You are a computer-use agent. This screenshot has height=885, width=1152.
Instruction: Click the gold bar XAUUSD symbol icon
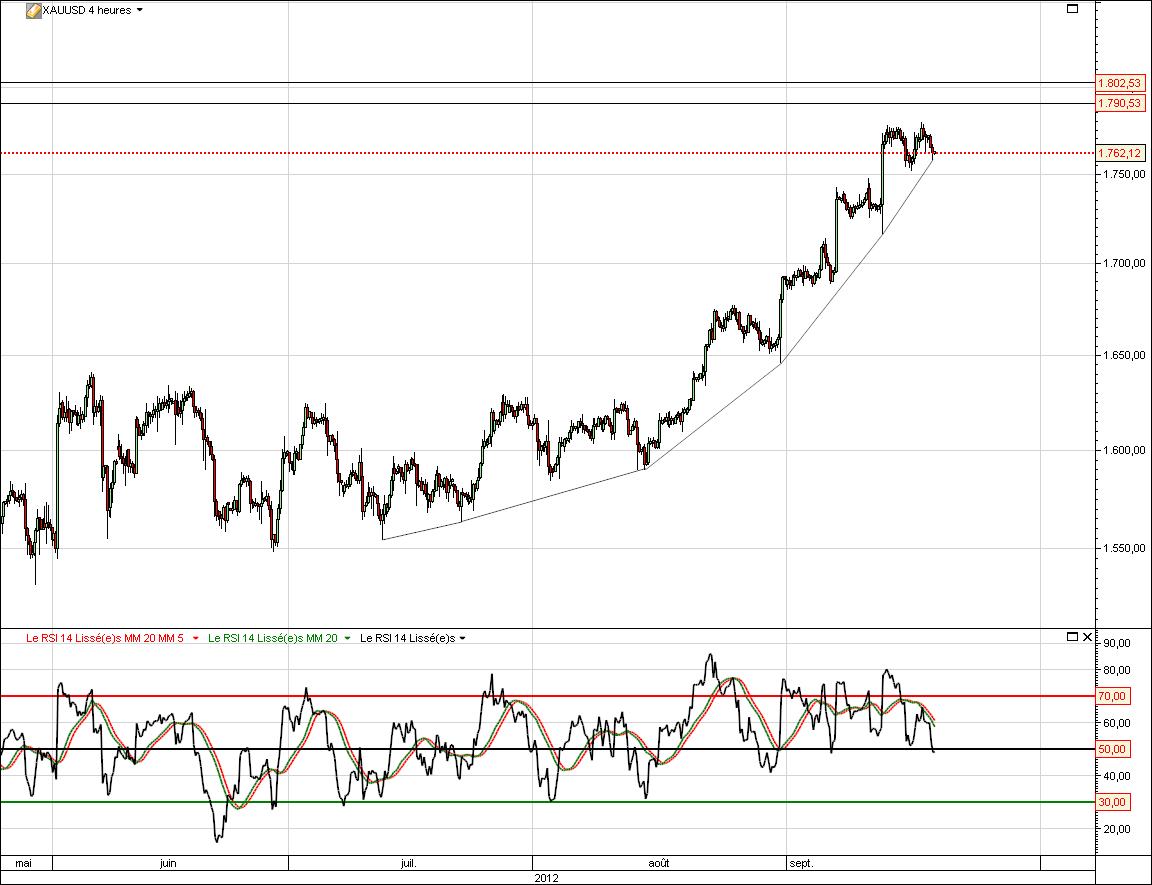click(x=33, y=10)
